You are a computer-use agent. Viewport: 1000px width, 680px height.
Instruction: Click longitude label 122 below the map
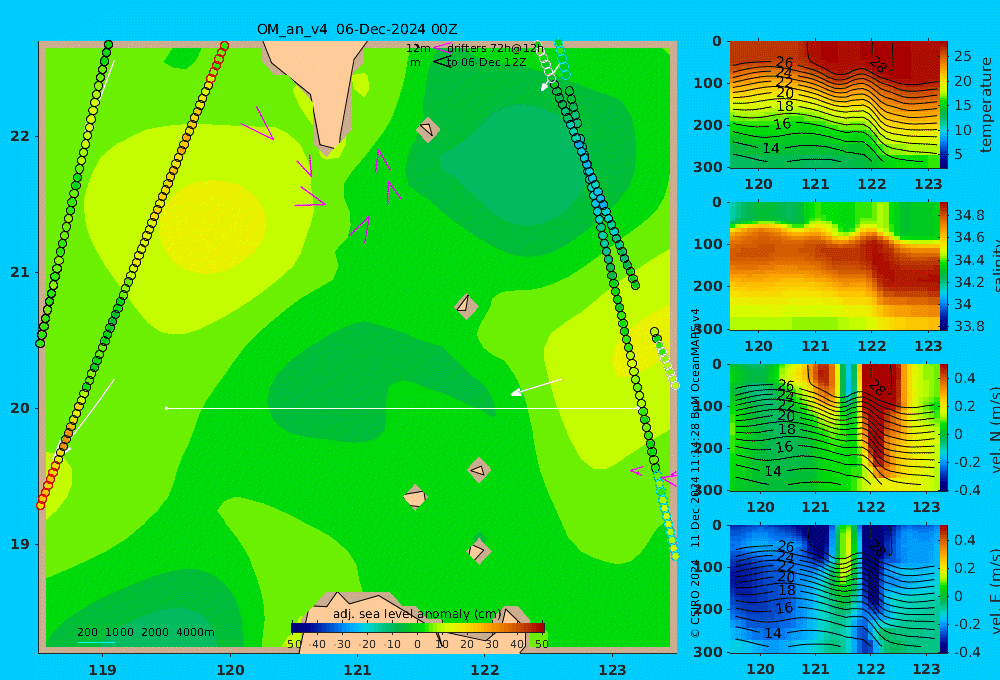tap(485, 670)
